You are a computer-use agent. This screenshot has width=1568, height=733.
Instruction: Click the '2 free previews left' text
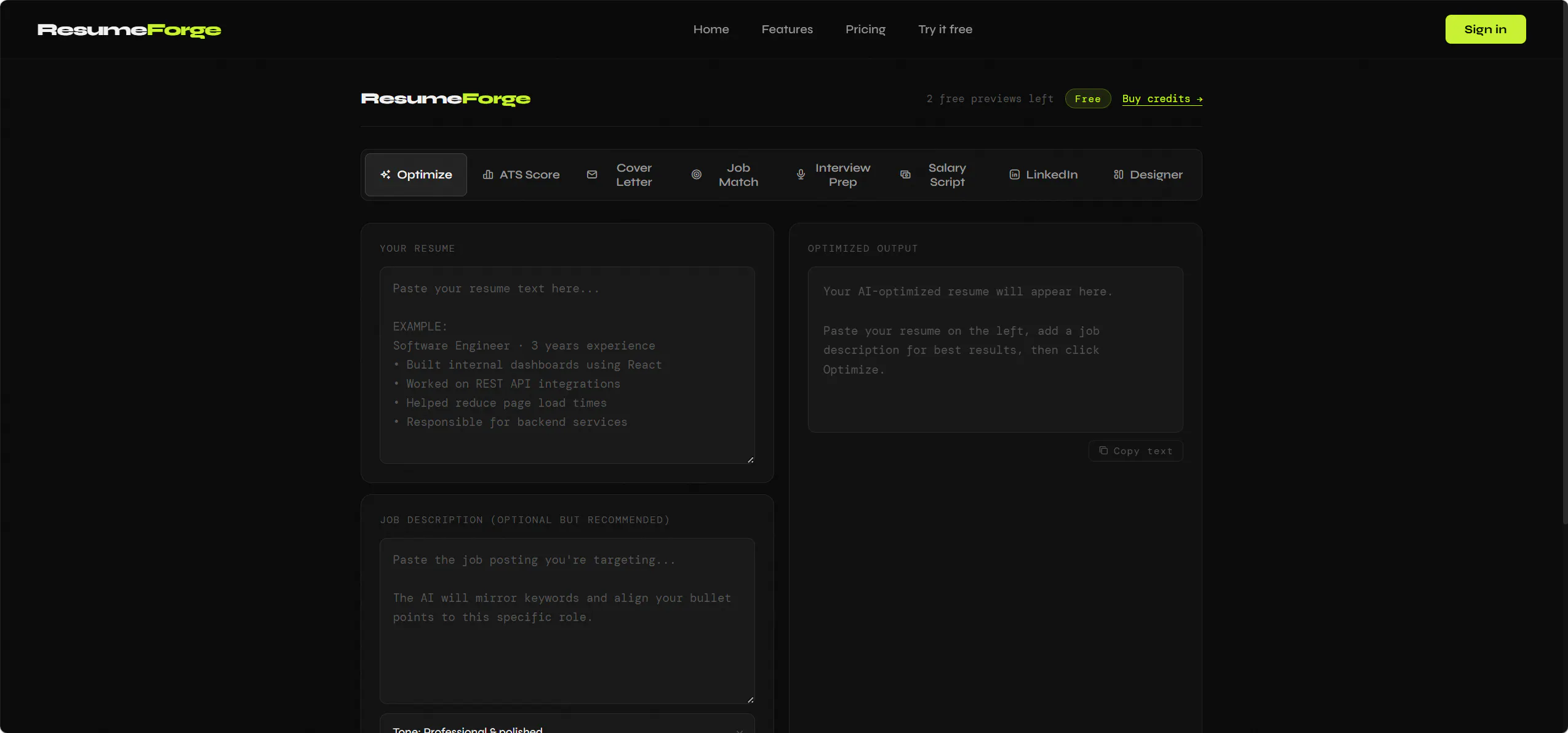(990, 99)
